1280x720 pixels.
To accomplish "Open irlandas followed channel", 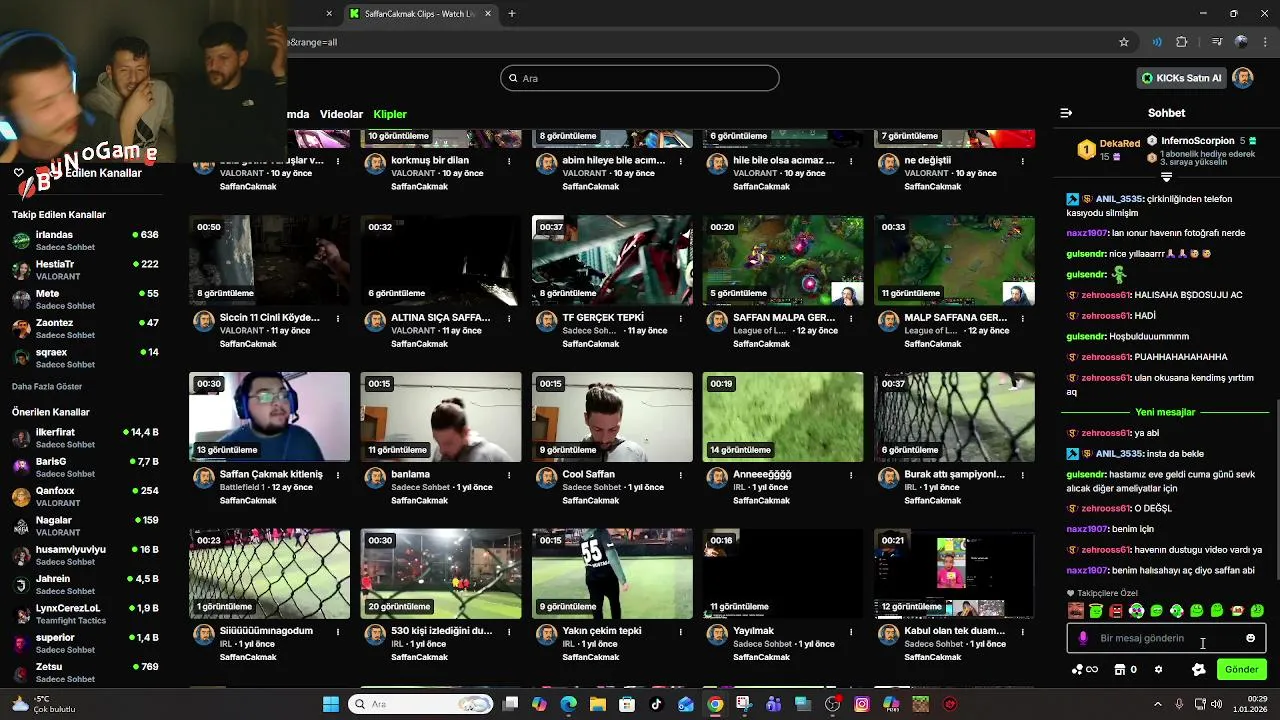I will [85, 240].
